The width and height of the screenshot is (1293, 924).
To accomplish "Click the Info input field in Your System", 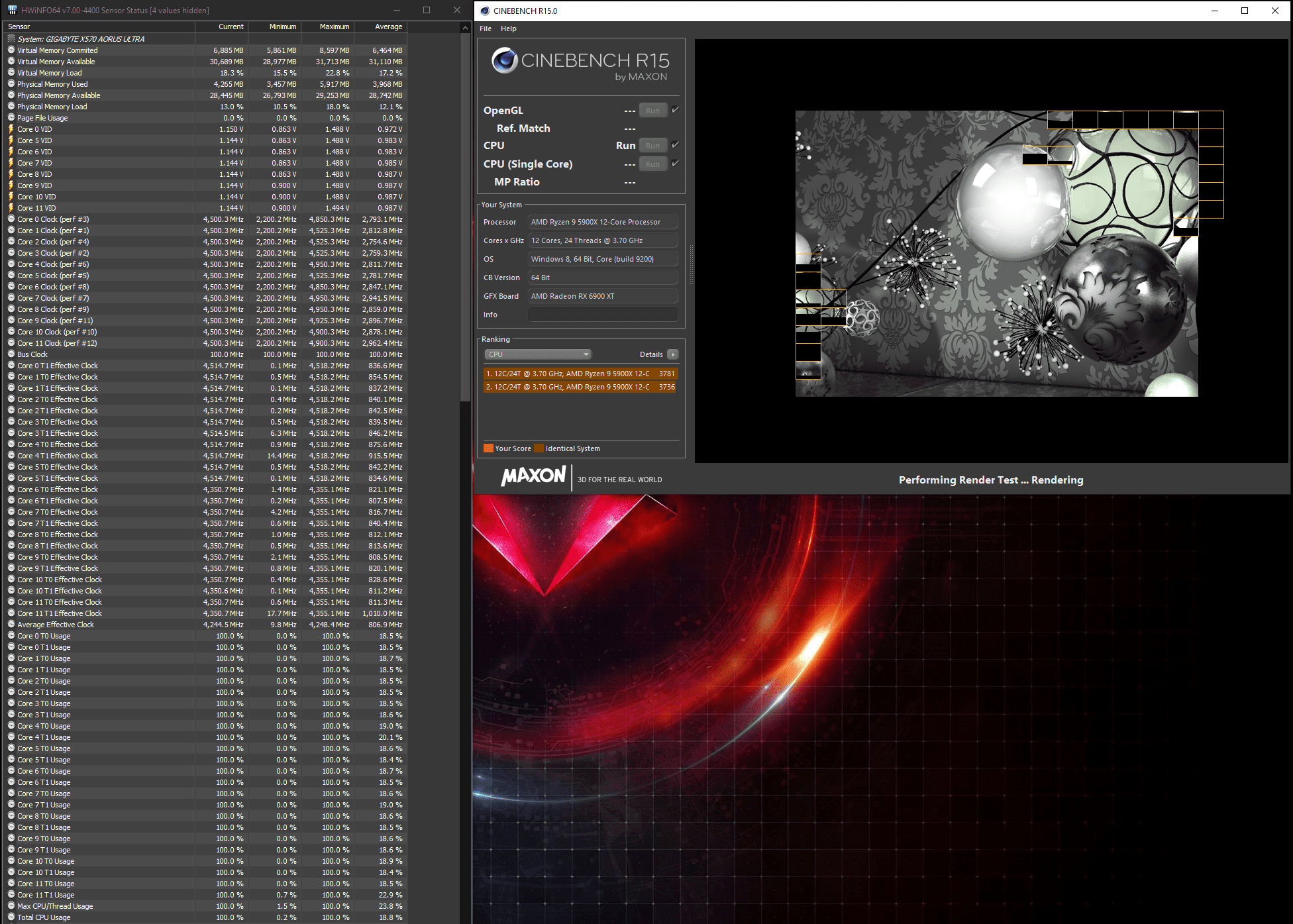I will tap(603, 315).
